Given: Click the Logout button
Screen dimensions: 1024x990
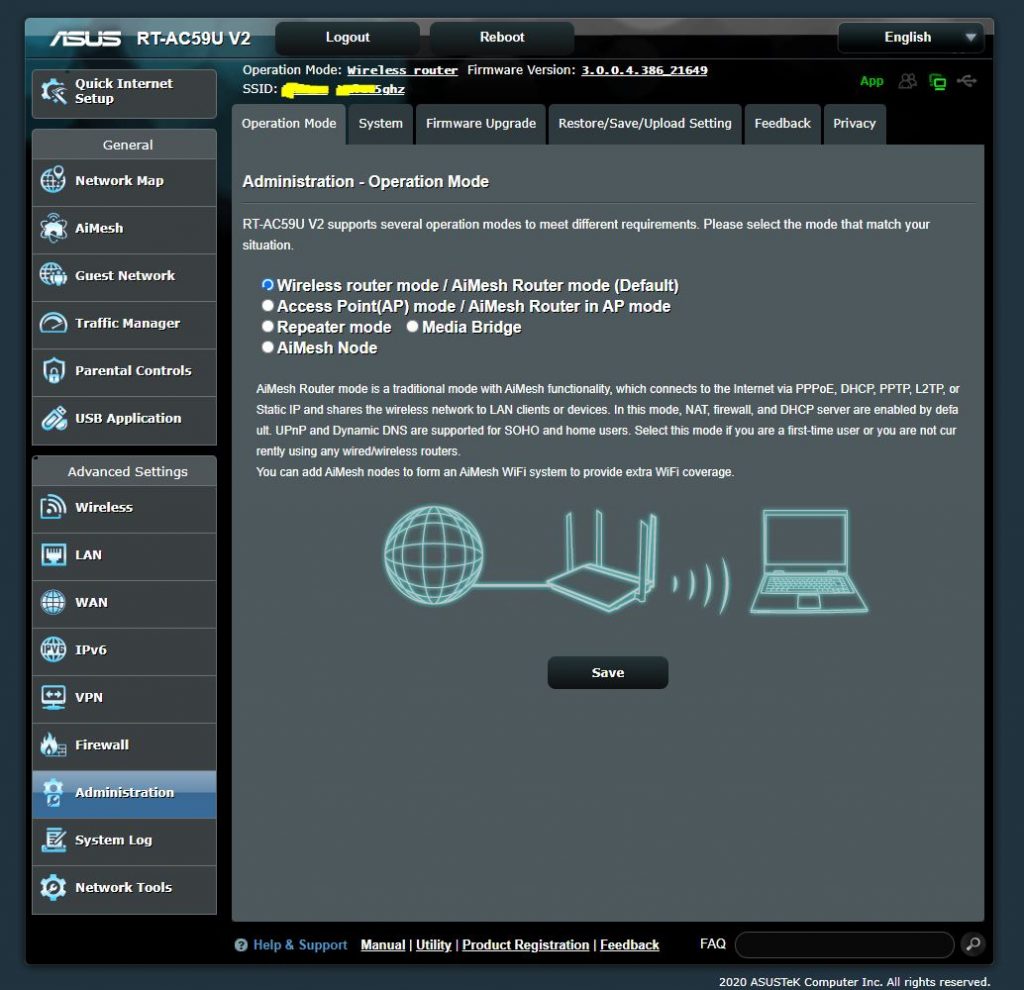Looking at the screenshot, I should click(x=347, y=37).
